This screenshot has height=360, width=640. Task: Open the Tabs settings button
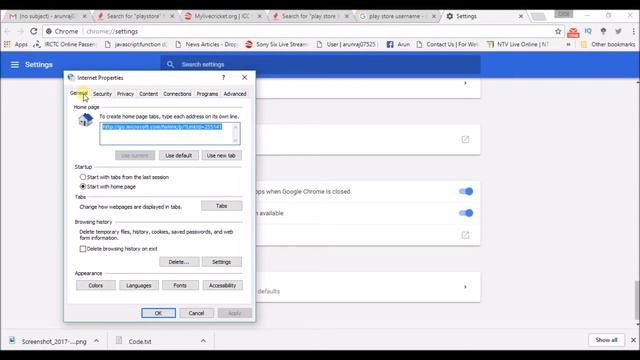pos(222,206)
